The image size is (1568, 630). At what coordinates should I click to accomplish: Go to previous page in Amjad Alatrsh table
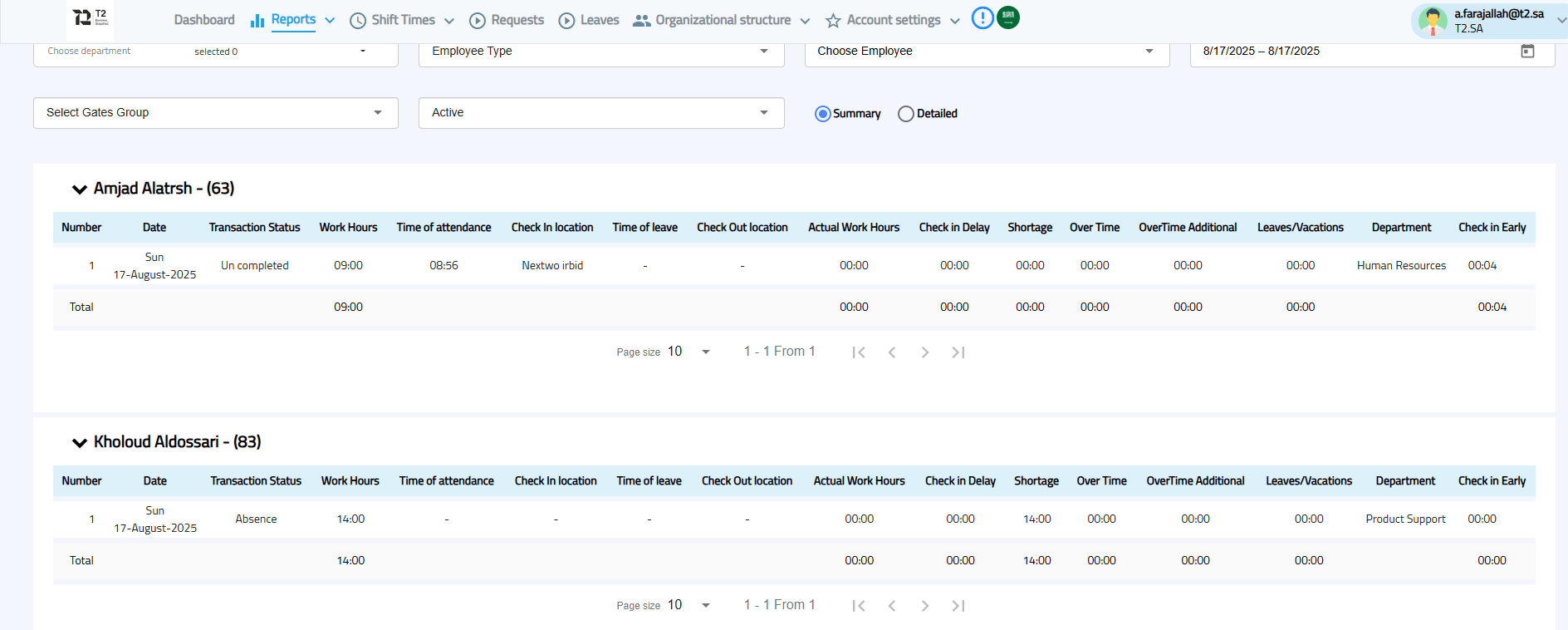click(x=892, y=352)
